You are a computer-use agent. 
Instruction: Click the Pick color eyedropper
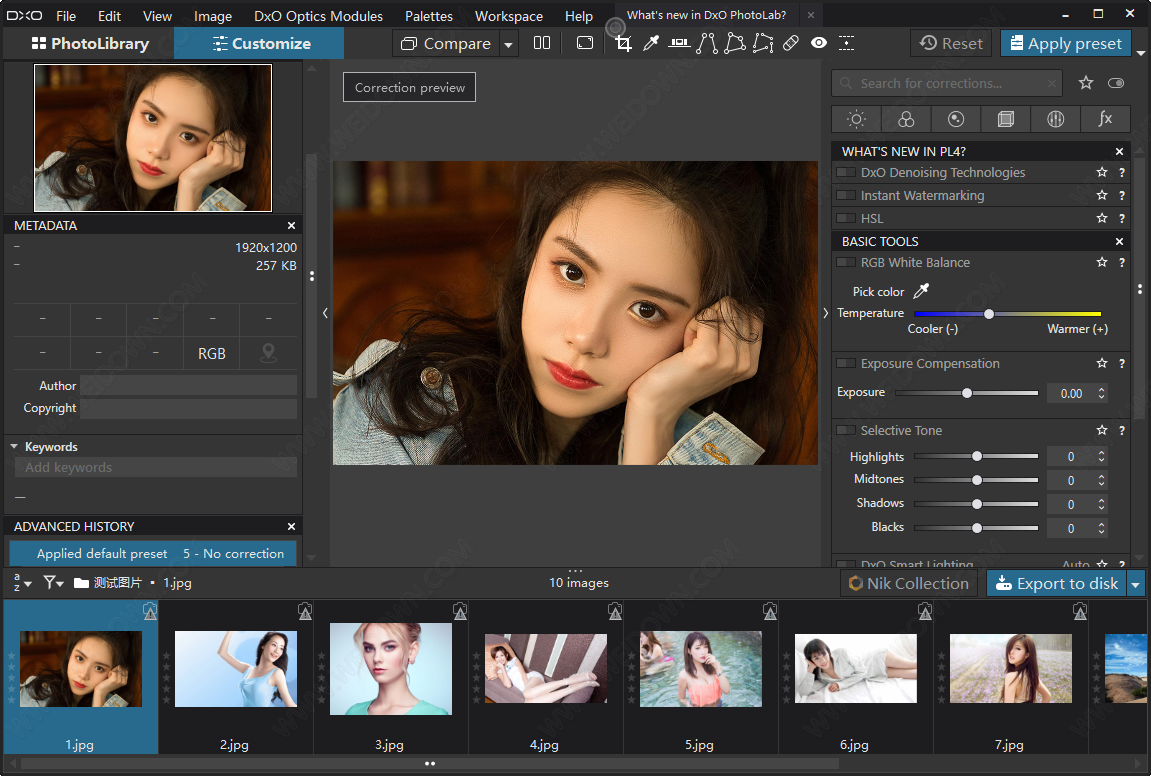921,291
